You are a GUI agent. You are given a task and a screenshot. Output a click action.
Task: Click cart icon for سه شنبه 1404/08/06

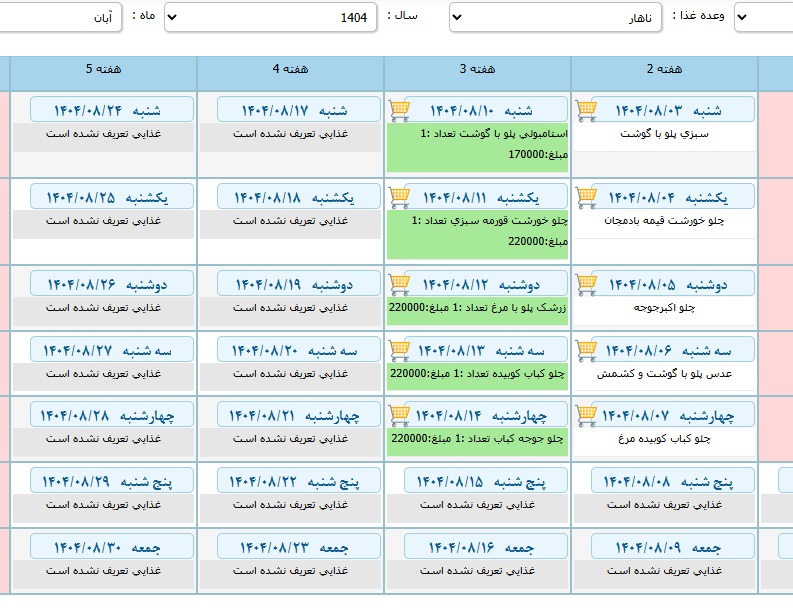(587, 349)
